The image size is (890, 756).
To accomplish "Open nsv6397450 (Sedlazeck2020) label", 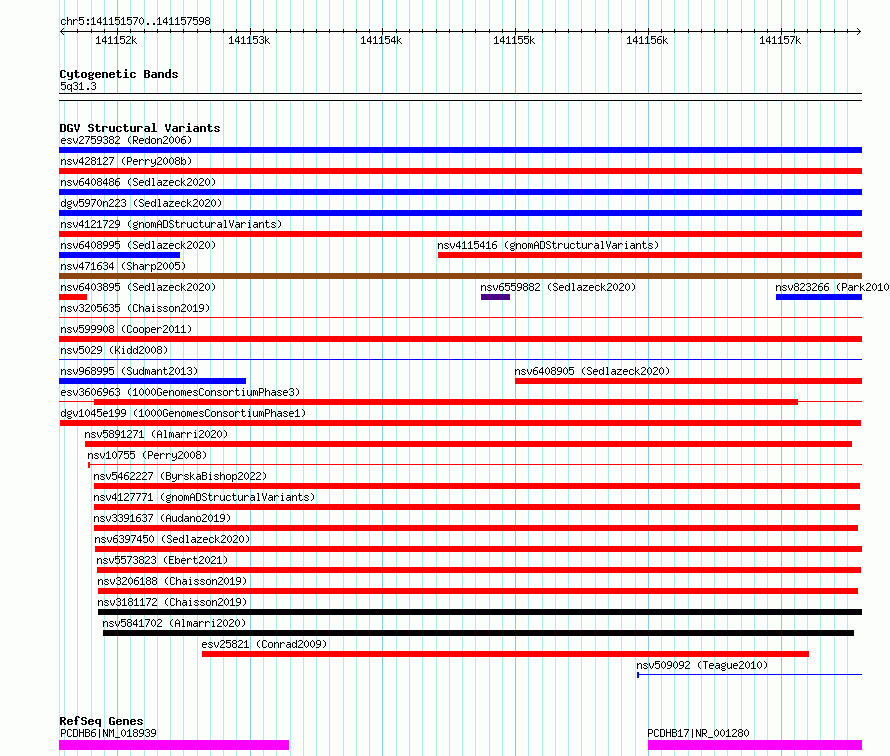I will click(172, 539).
